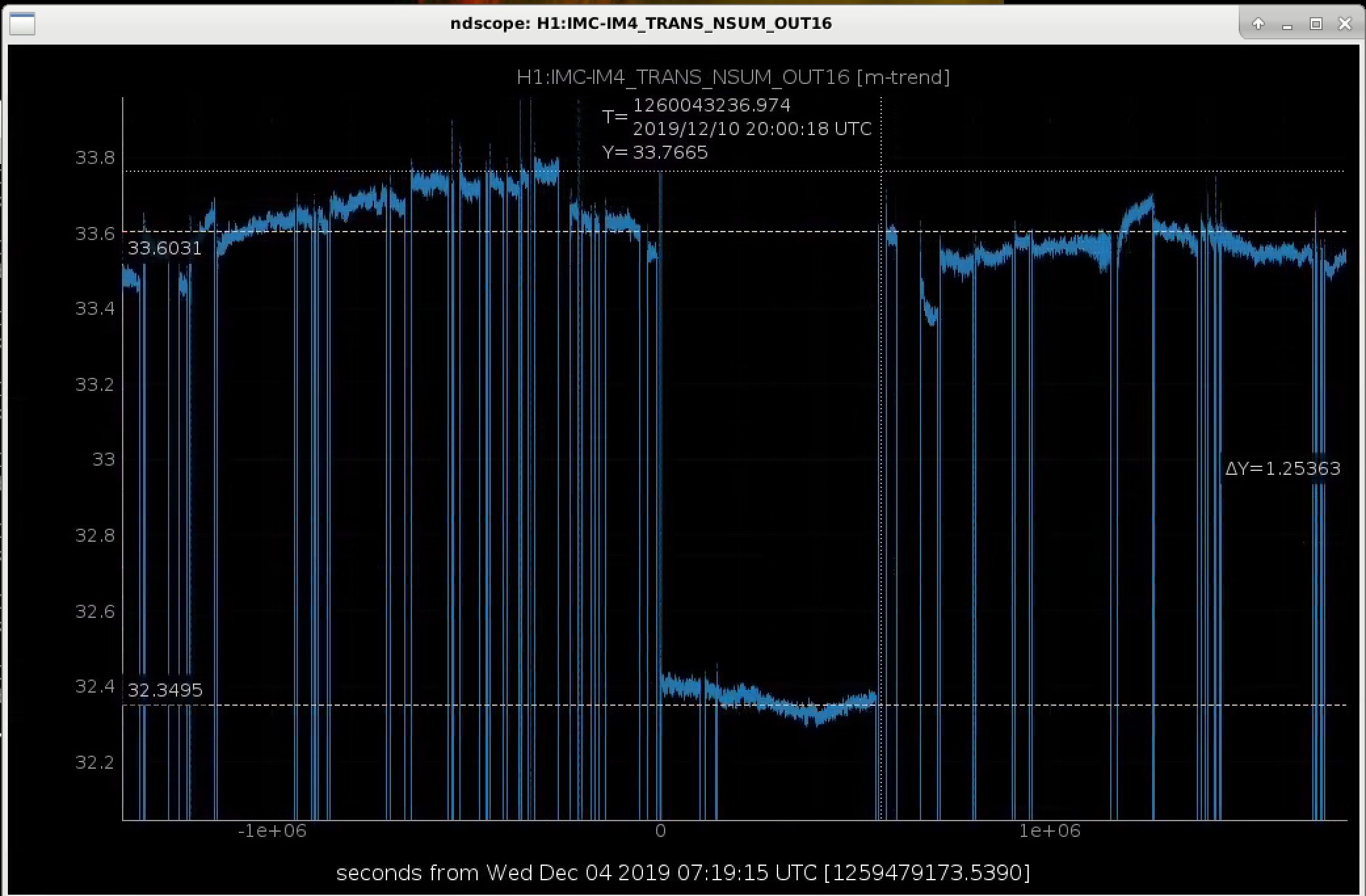Click the 32.4 y-axis tick label
1366x896 pixels.
coord(95,686)
